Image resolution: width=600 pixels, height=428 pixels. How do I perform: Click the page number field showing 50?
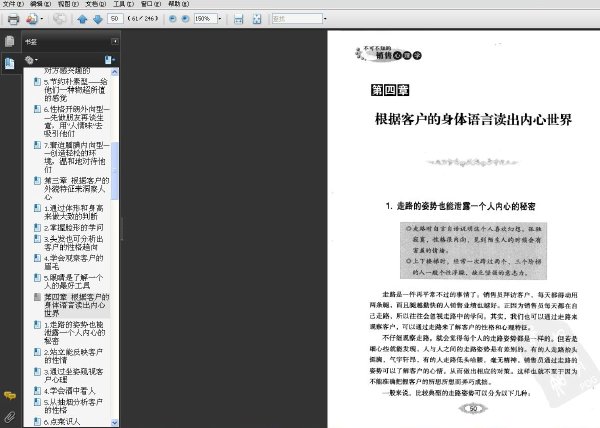(115, 18)
